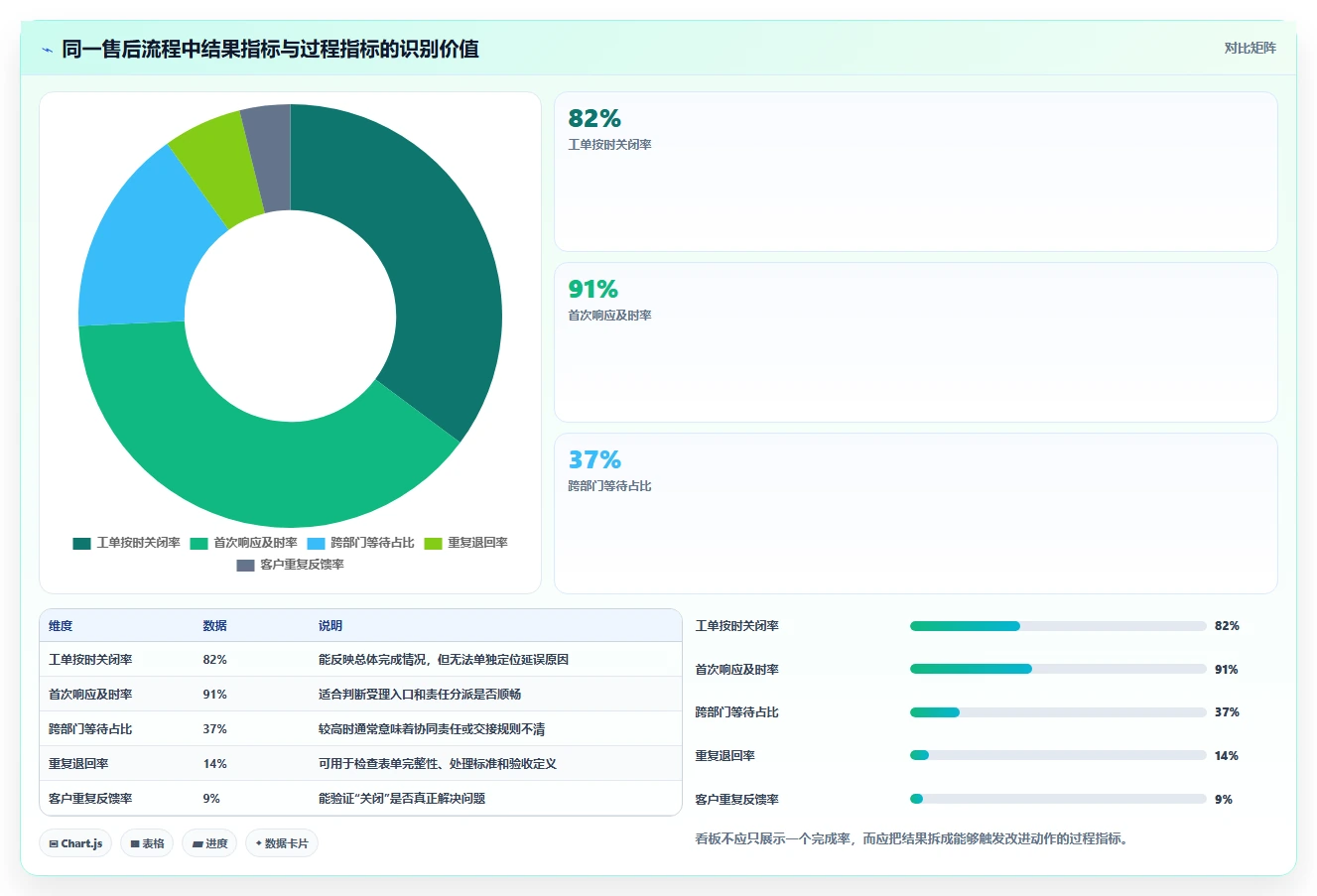This screenshot has width=1317, height=896.
Task: Click the 首次响应及时率 progress bar
Action: (x=1058, y=669)
